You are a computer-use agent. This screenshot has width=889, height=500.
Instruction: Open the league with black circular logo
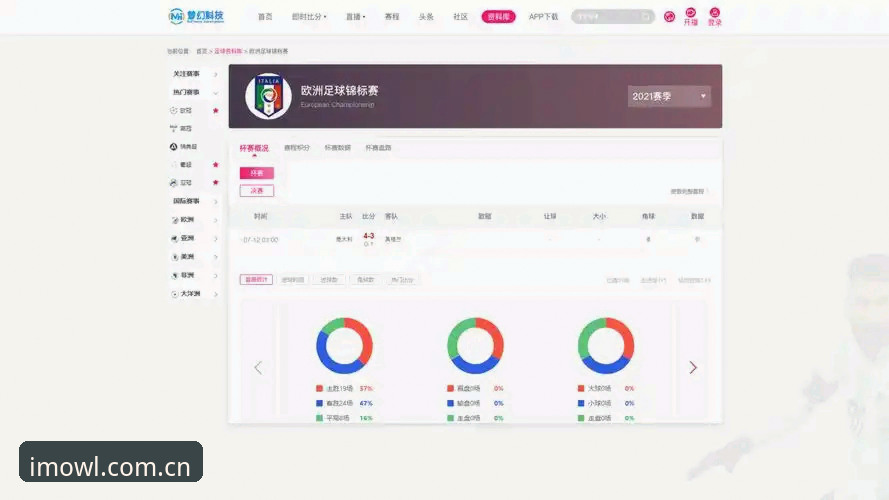183,147
